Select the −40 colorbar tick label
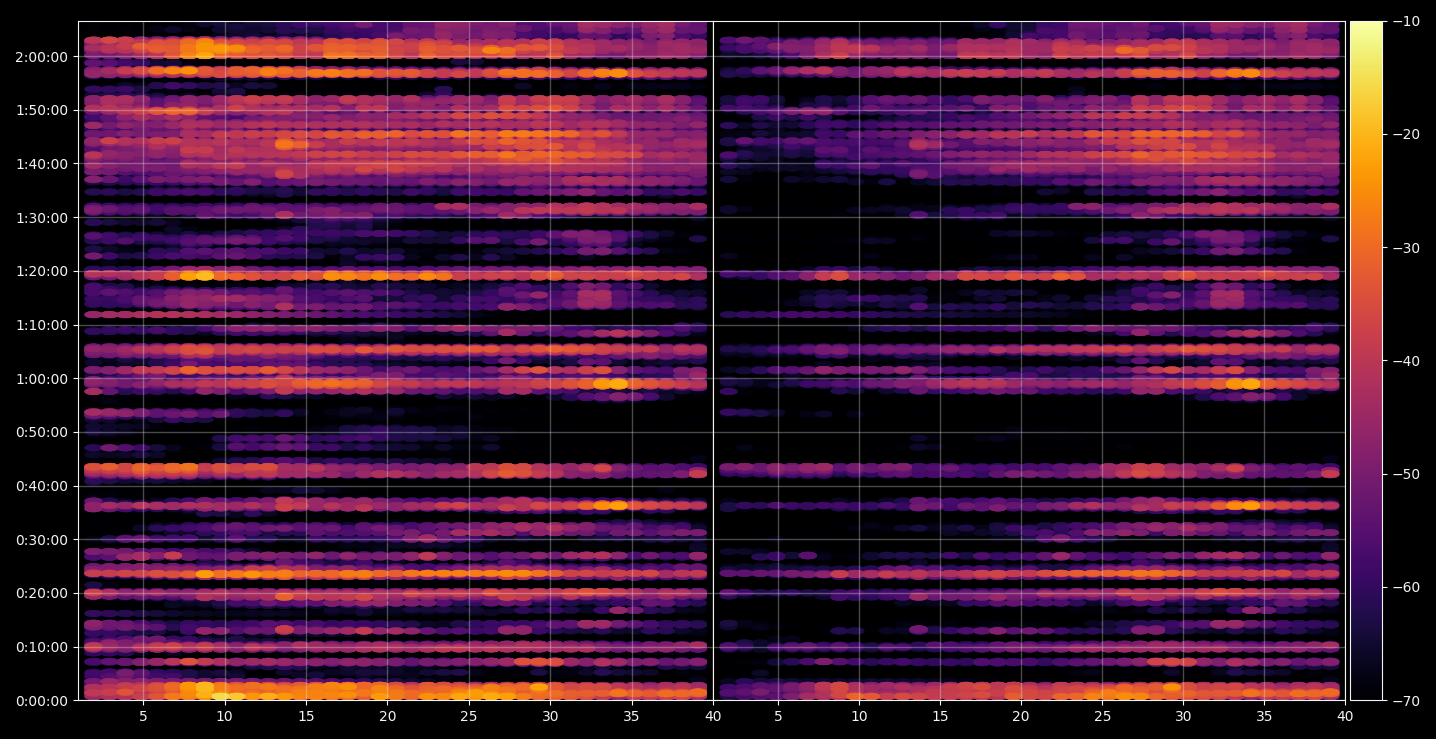The image size is (1436, 739). pos(1405,361)
